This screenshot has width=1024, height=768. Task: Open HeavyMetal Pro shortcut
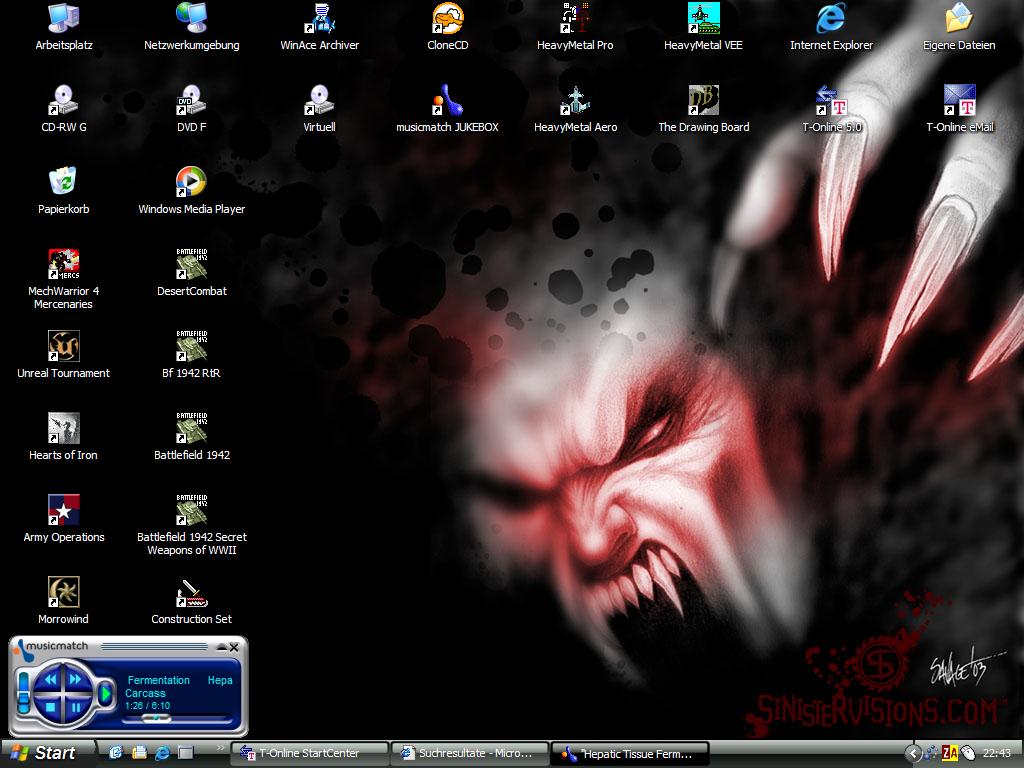pos(575,27)
